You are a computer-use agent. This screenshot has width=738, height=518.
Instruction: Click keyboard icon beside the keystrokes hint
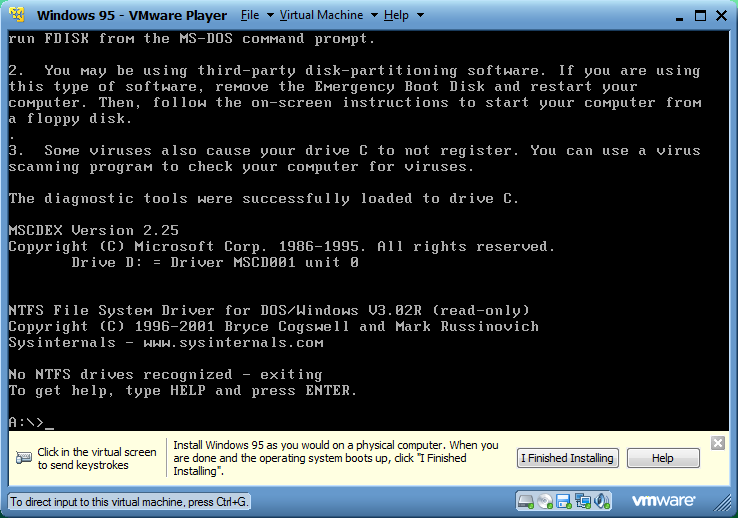point(24,458)
